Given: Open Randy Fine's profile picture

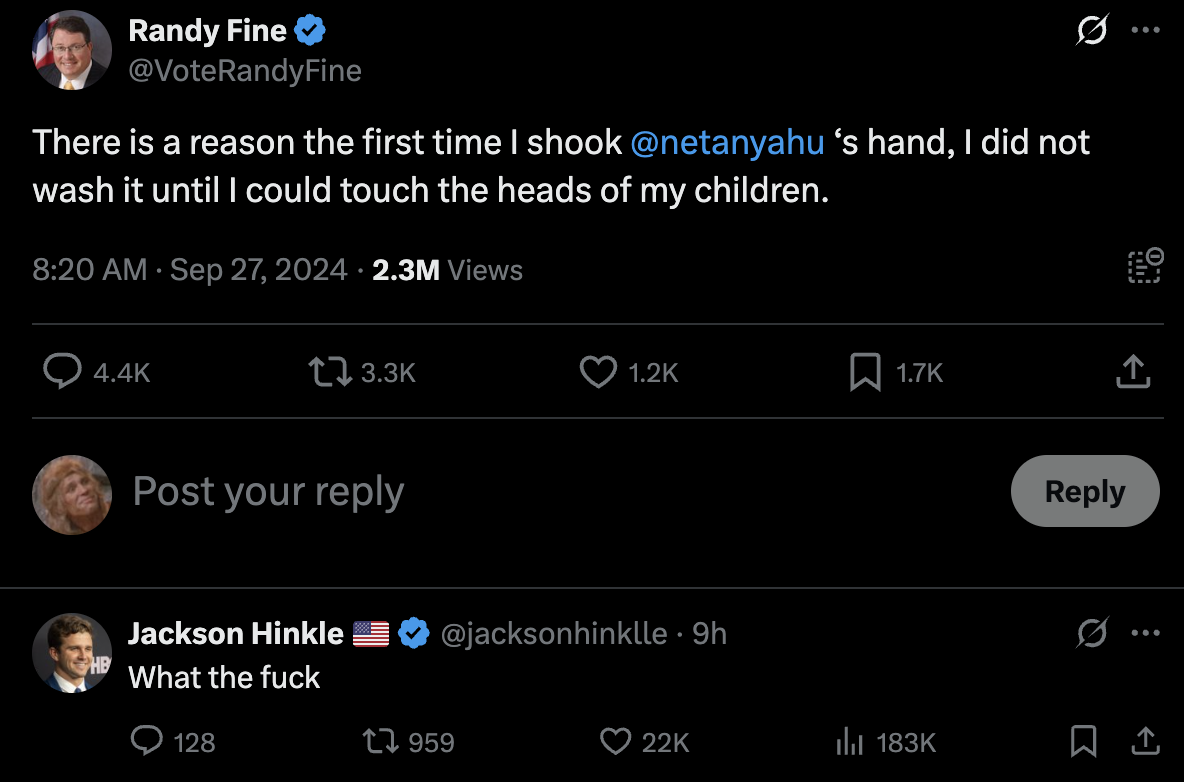Looking at the screenshot, I should point(71,50).
